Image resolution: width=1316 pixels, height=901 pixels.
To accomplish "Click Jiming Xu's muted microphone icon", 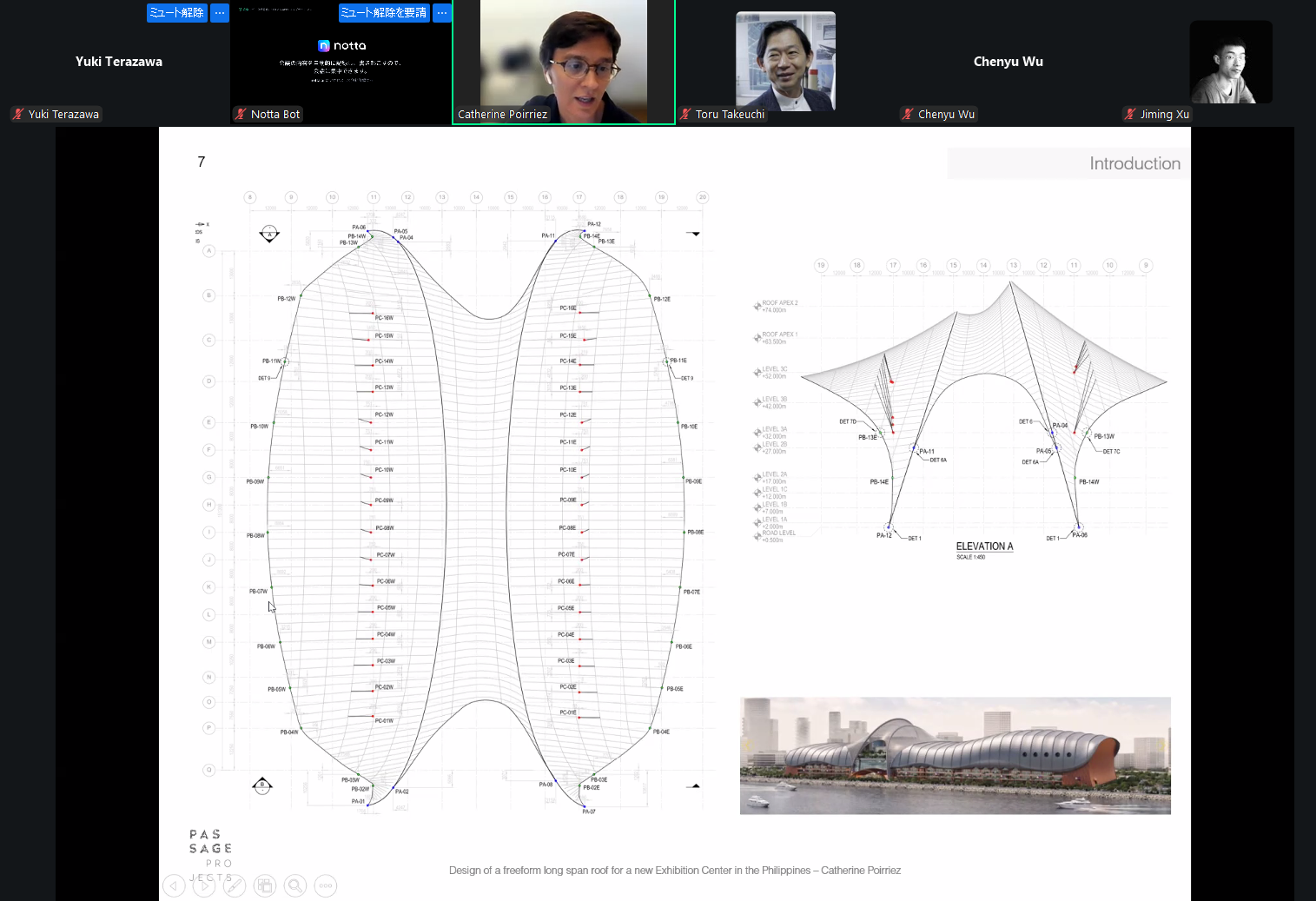I will (x=1130, y=114).
